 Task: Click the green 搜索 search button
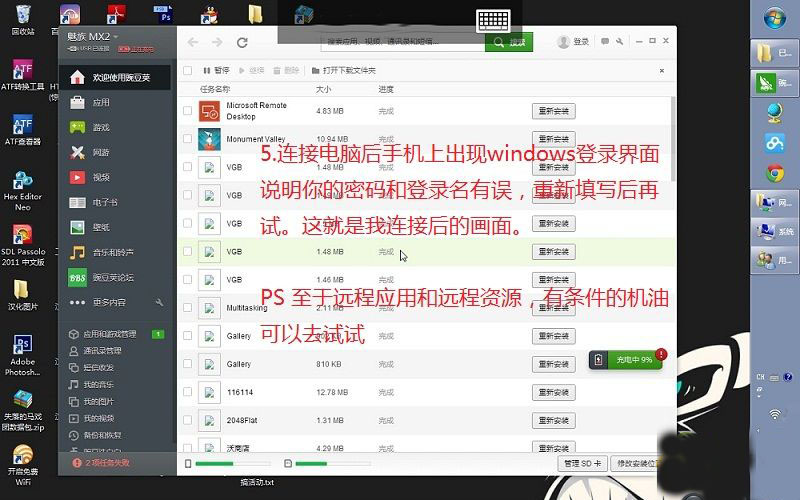click(x=509, y=42)
